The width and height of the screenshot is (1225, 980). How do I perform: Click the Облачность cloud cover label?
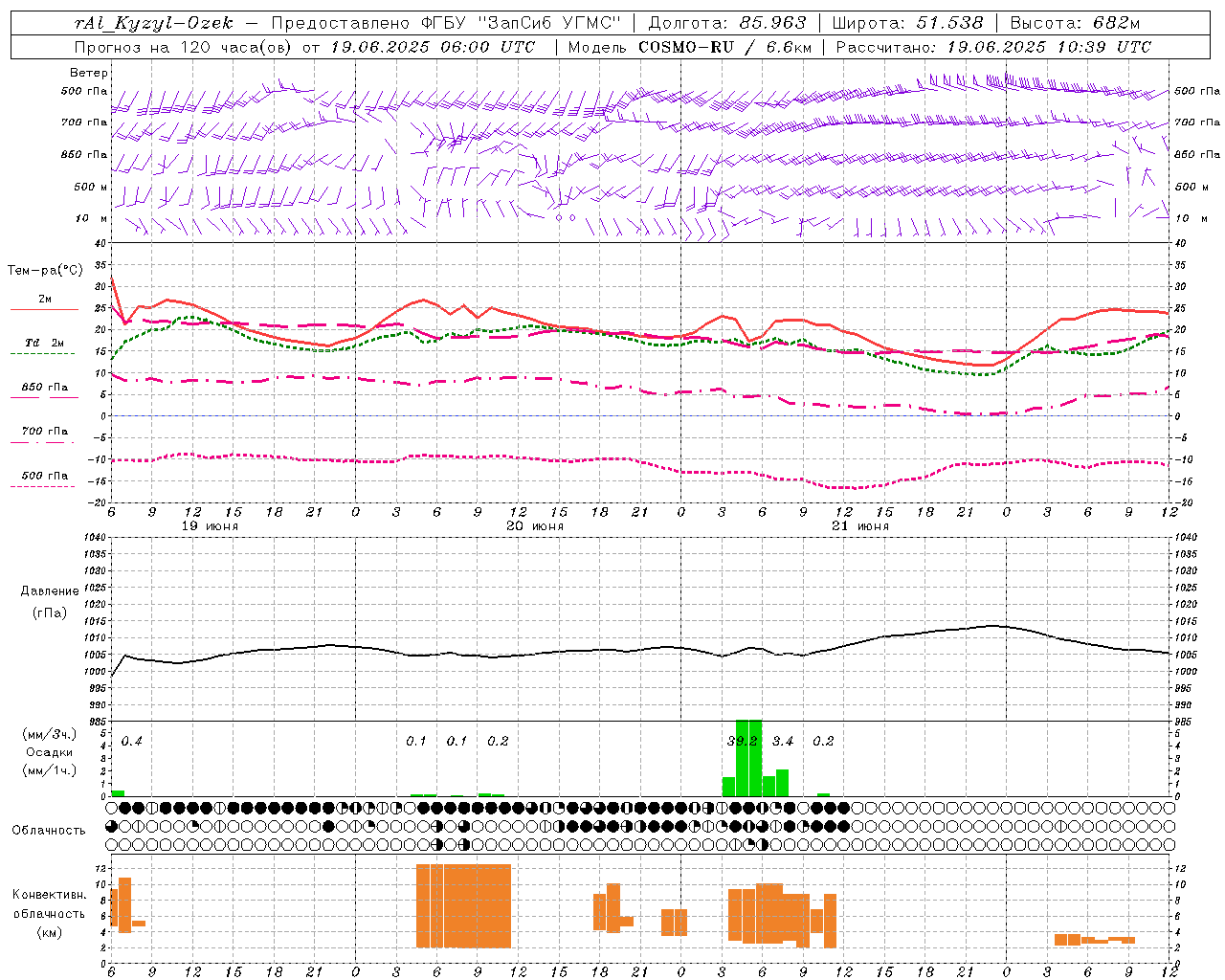coord(49,830)
